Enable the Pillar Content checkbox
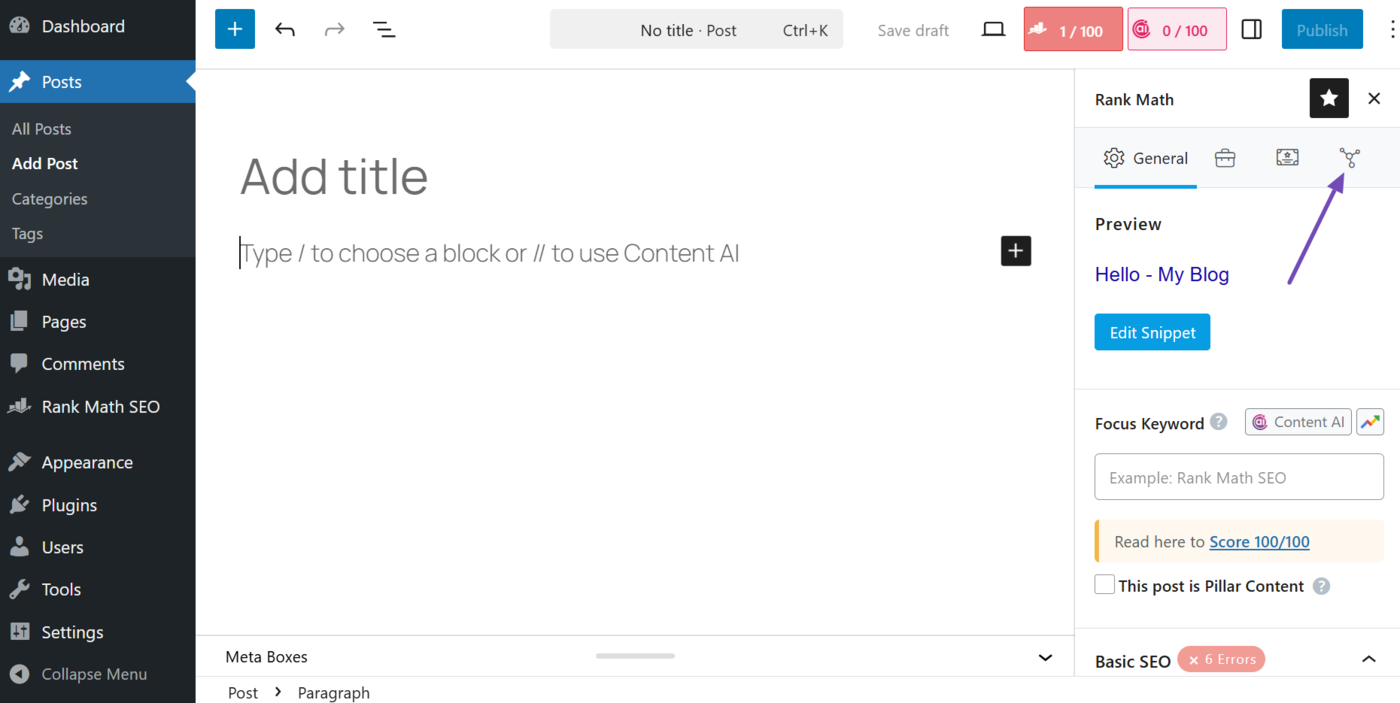1400x703 pixels. (1105, 585)
